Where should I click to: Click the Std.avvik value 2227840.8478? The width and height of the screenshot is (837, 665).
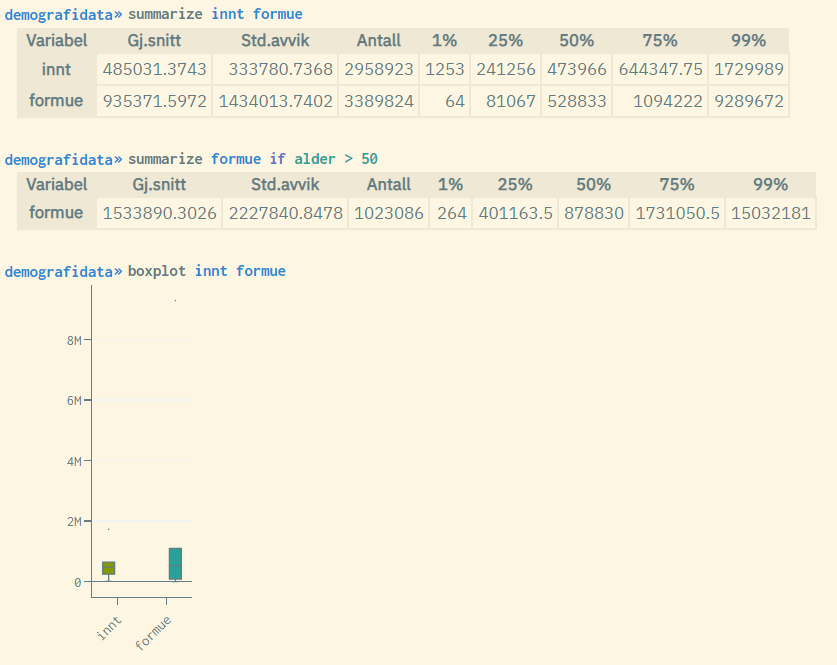[284, 213]
